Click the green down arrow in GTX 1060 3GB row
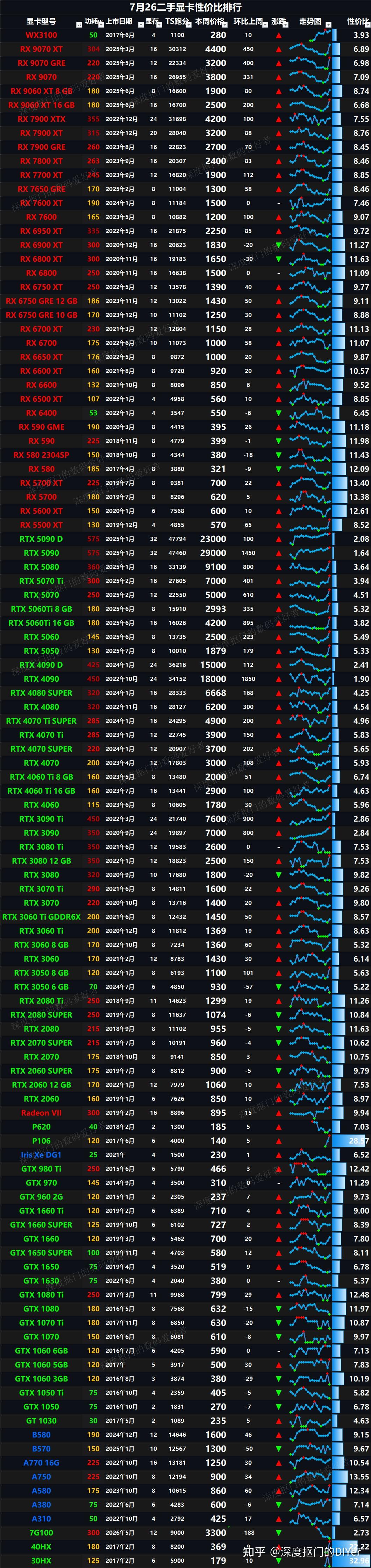371x1568 pixels. pyautogui.click(x=279, y=1379)
